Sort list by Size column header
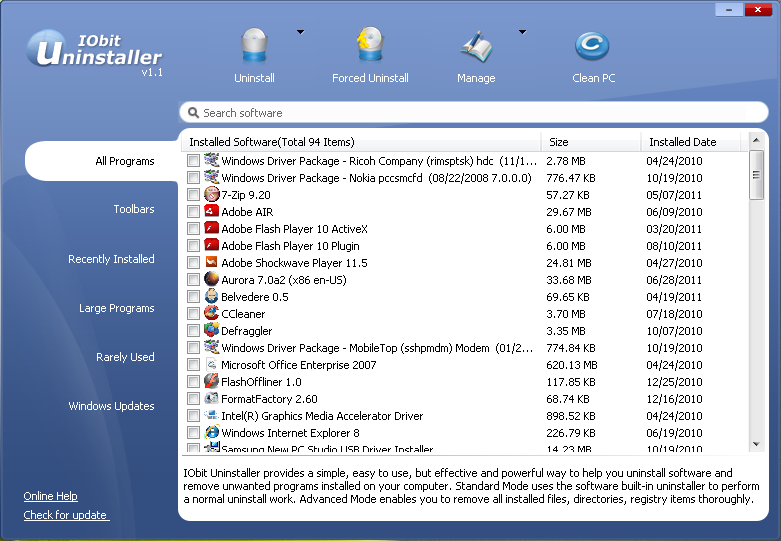 591,142
